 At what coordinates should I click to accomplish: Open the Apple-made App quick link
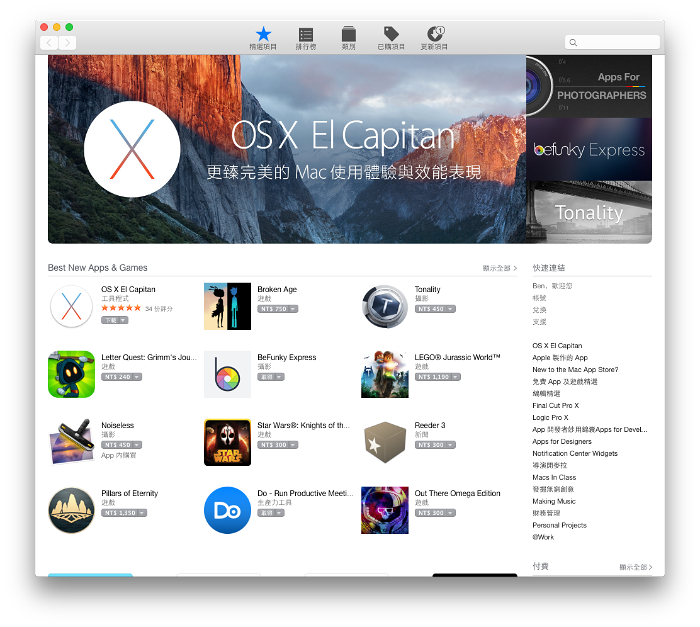560,358
